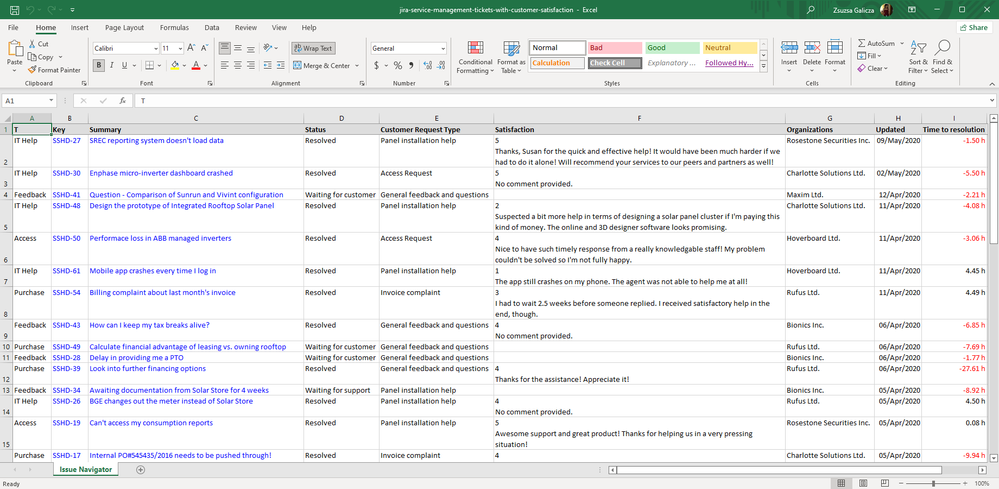Apply the Calculation cell style
The width and height of the screenshot is (999, 489).
[557, 63]
